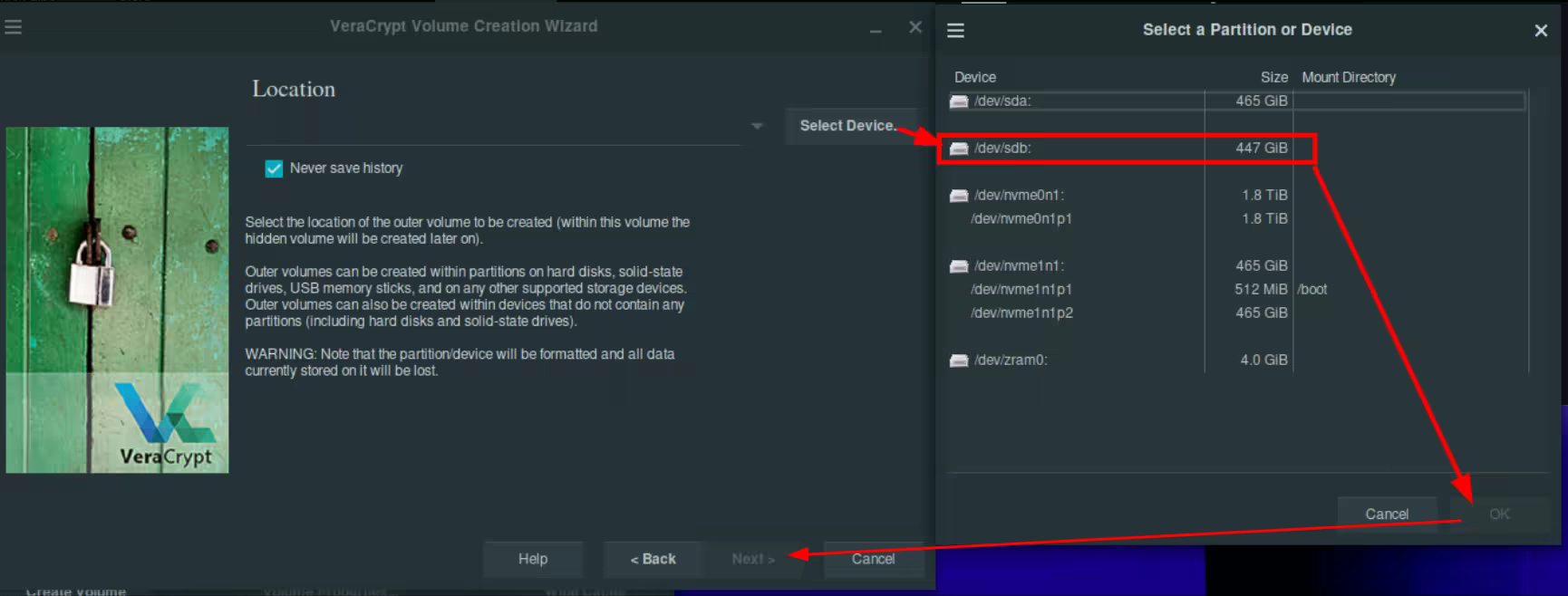Click the 4.0 GiB size of /dev/zram0
The height and width of the screenshot is (596, 1568).
1263,360
